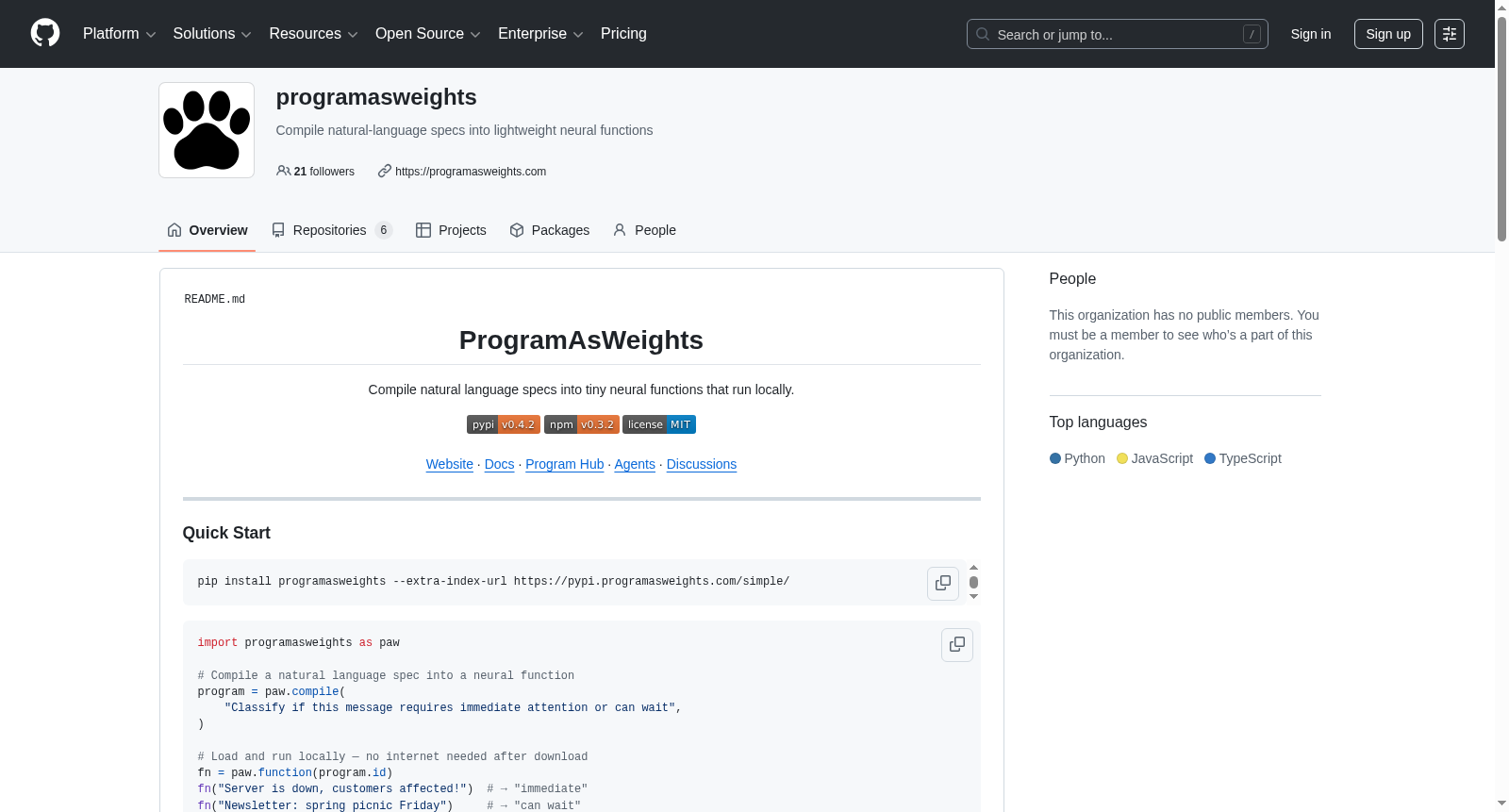Click the programasweights paw avatar
Screen dimensions: 1509x812
207,130
